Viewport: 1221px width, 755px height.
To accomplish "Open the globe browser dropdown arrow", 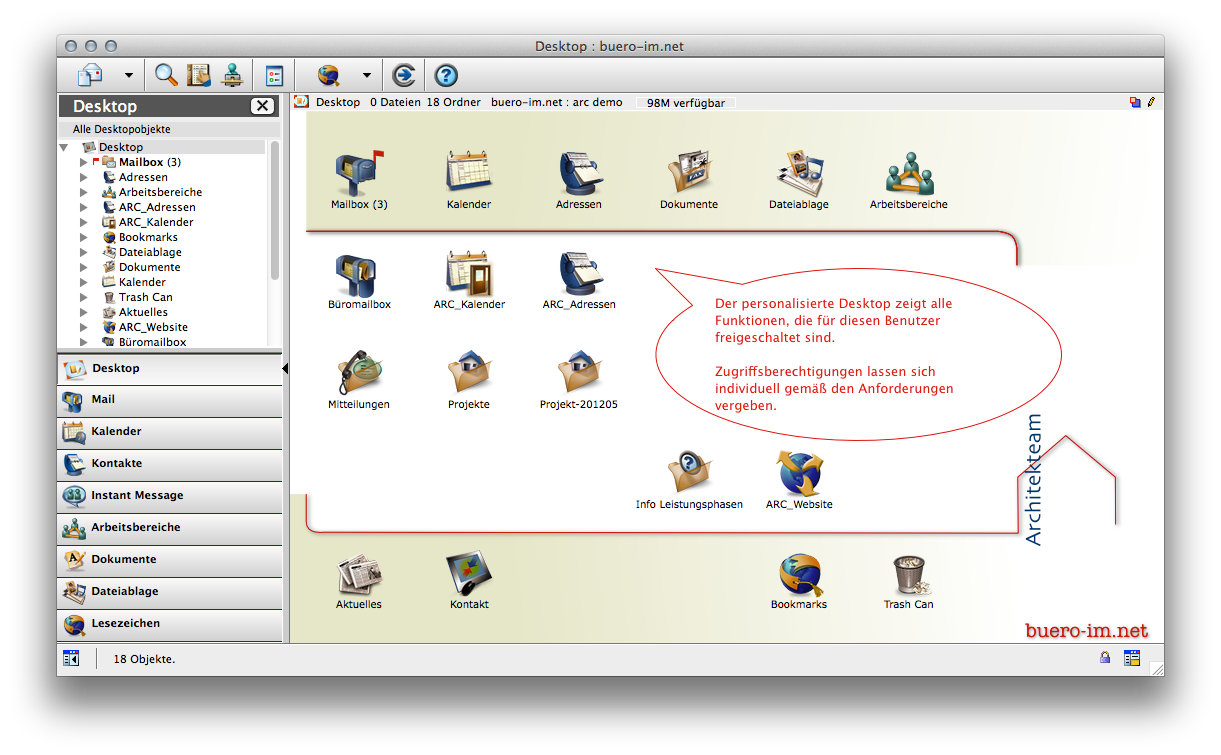I will pyautogui.click(x=366, y=76).
